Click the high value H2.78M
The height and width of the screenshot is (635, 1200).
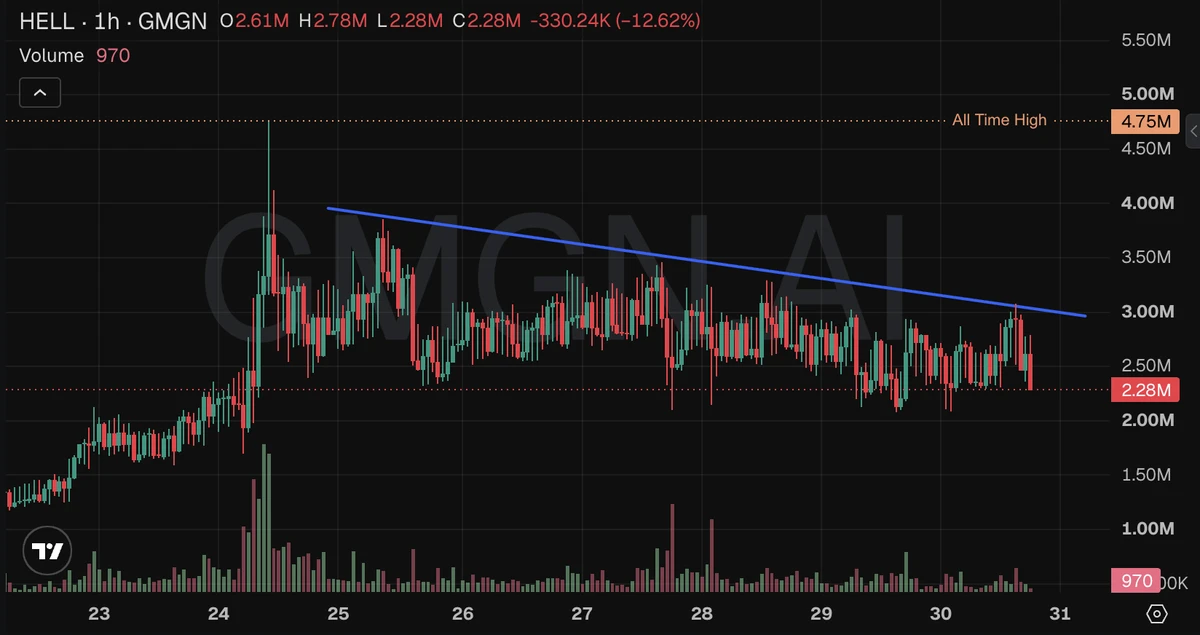(333, 21)
